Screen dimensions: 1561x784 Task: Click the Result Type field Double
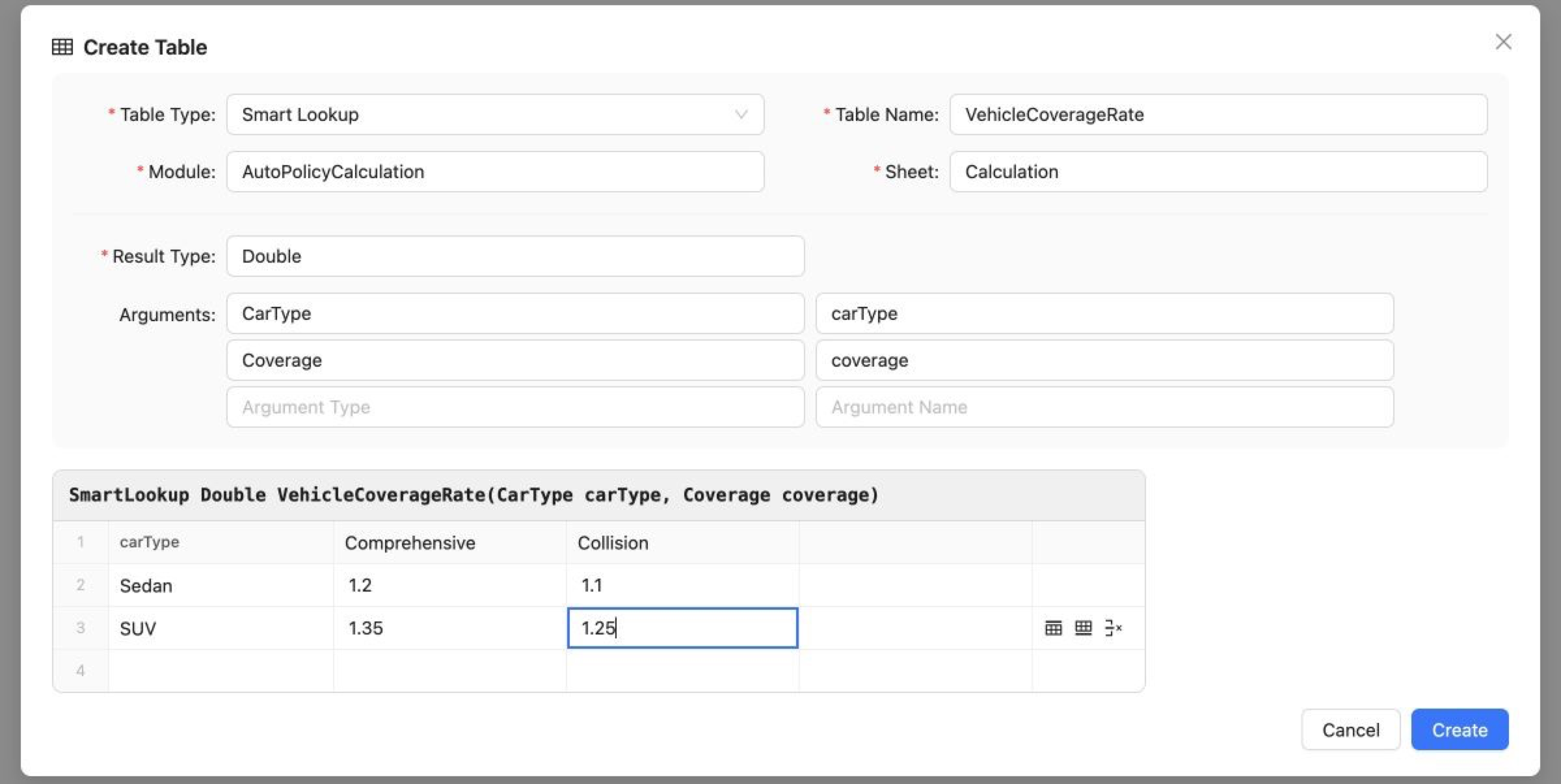click(515, 256)
